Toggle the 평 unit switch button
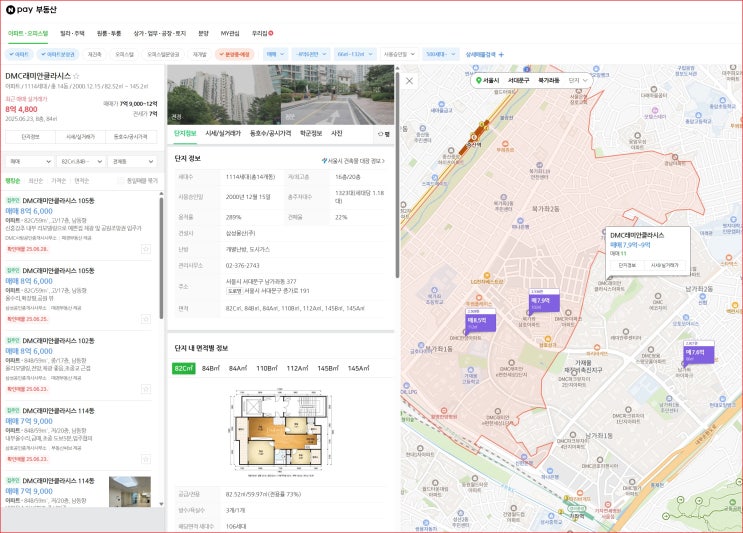This screenshot has height=533, width=743. click(x=384, y=134)
